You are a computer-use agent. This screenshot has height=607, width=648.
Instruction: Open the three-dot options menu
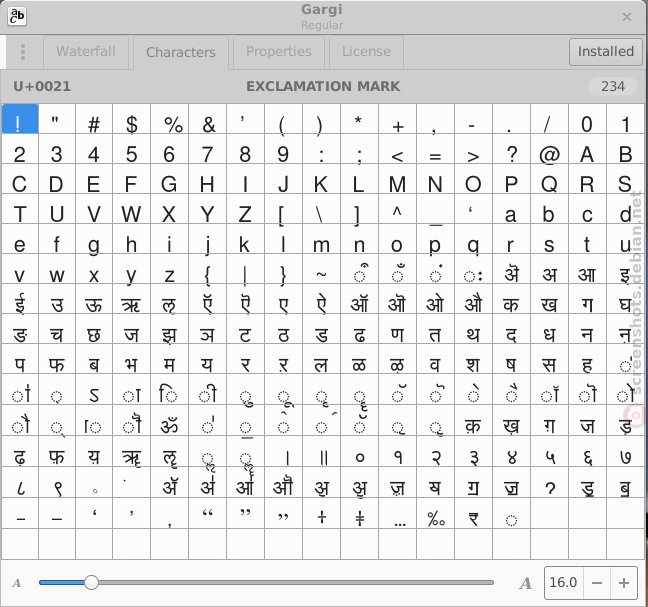(23, 52)
